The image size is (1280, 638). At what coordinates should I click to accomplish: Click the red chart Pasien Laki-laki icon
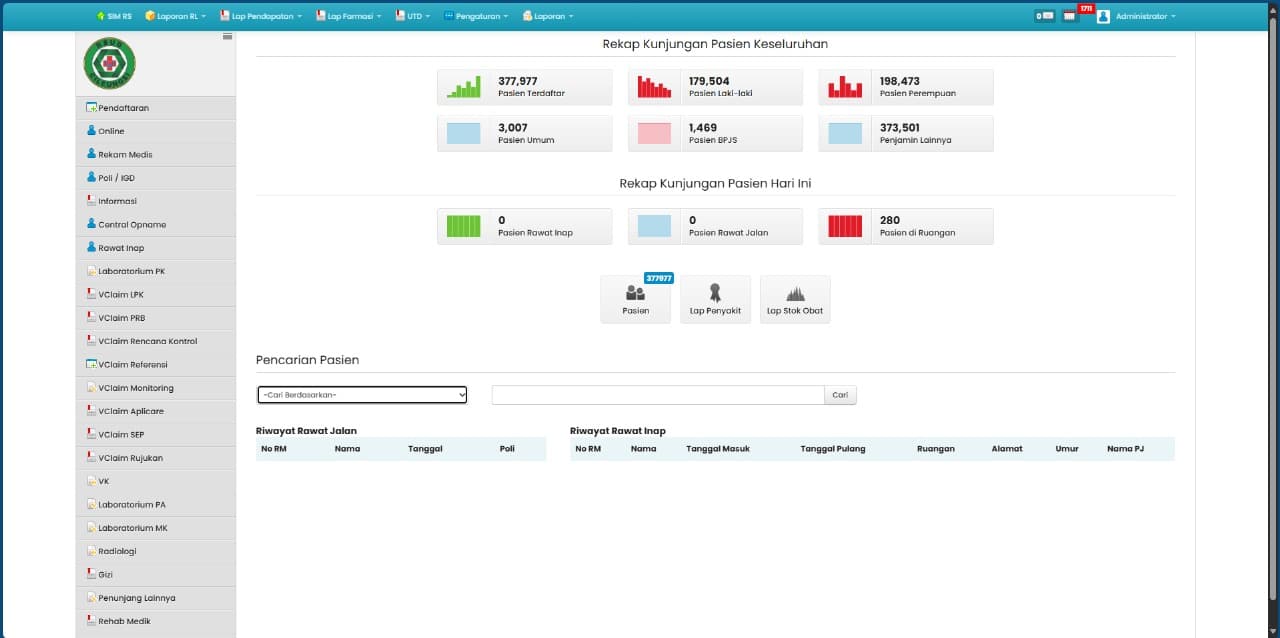pos(654,87)
